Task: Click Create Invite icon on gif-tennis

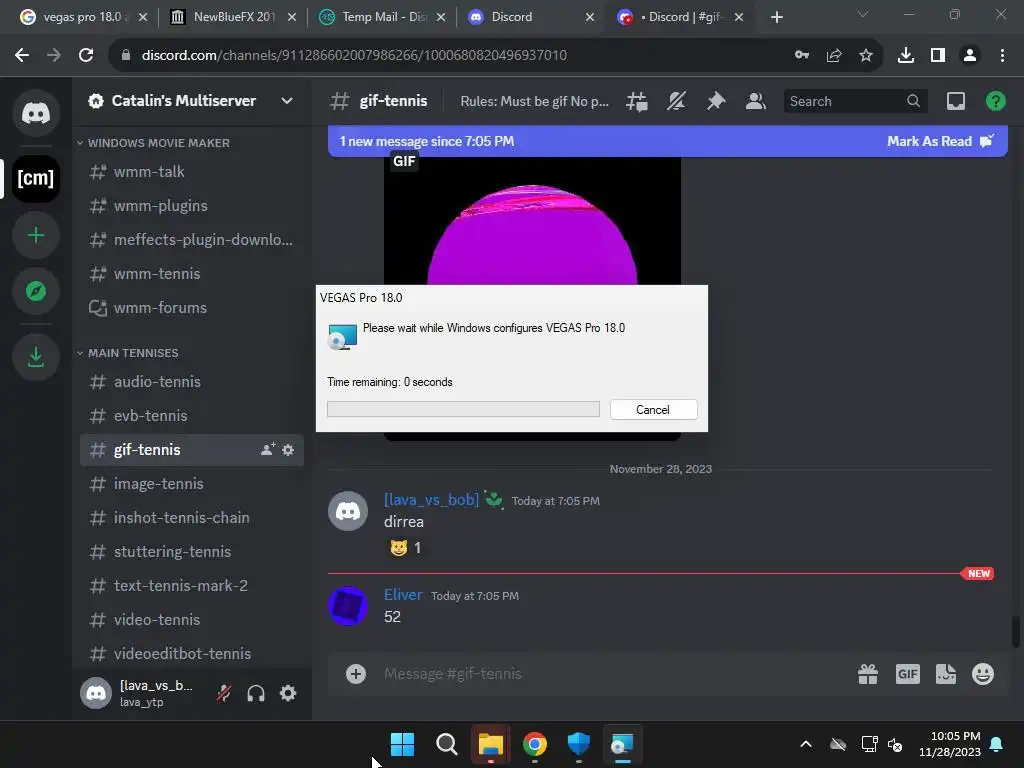Action: point(268,449)
